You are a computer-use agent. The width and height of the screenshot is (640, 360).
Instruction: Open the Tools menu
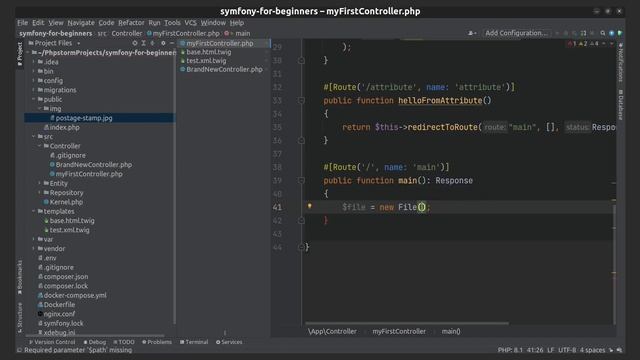click(172, 23)
